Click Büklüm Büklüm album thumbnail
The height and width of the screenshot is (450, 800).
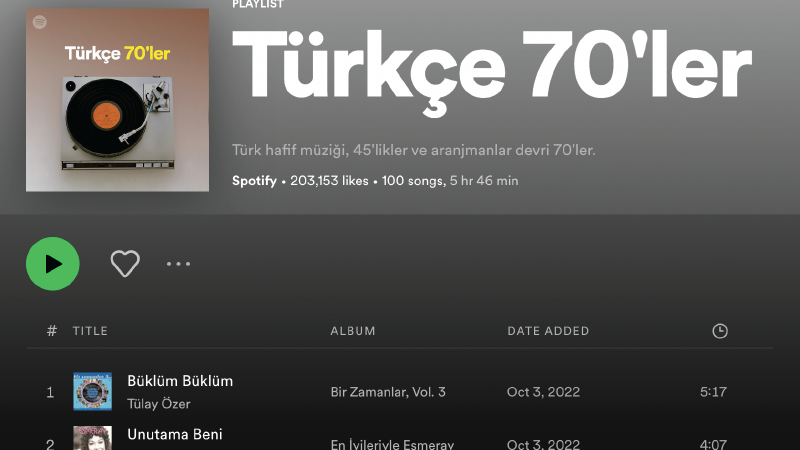[x=92, y=392]
